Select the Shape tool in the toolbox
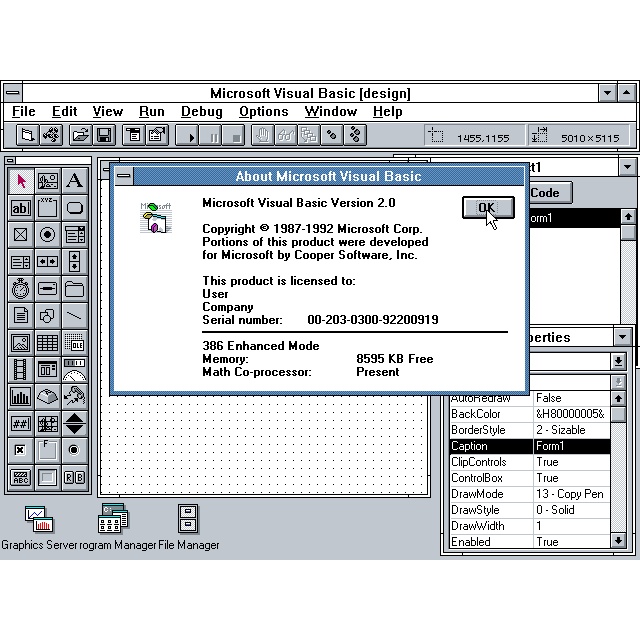Viewport: 640px width, 640px height. tap(48, 316)
